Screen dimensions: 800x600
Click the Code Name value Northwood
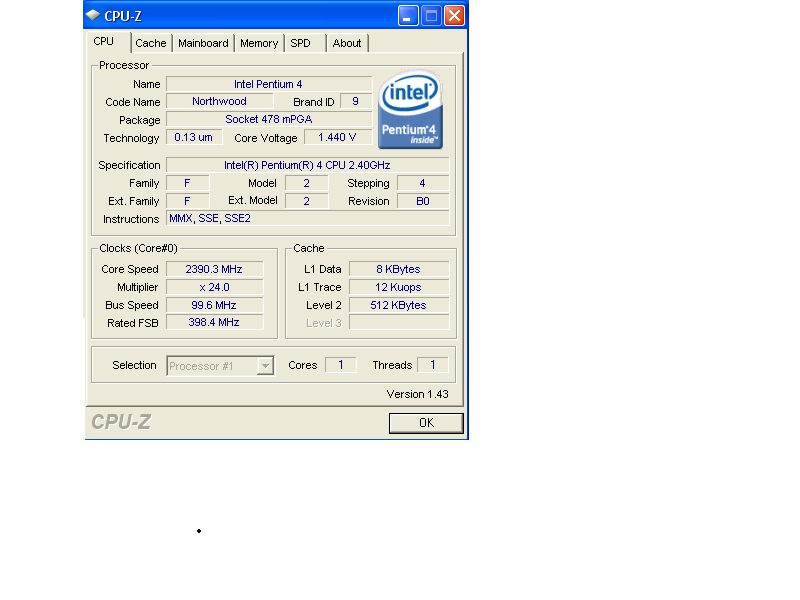pos(219,102)
